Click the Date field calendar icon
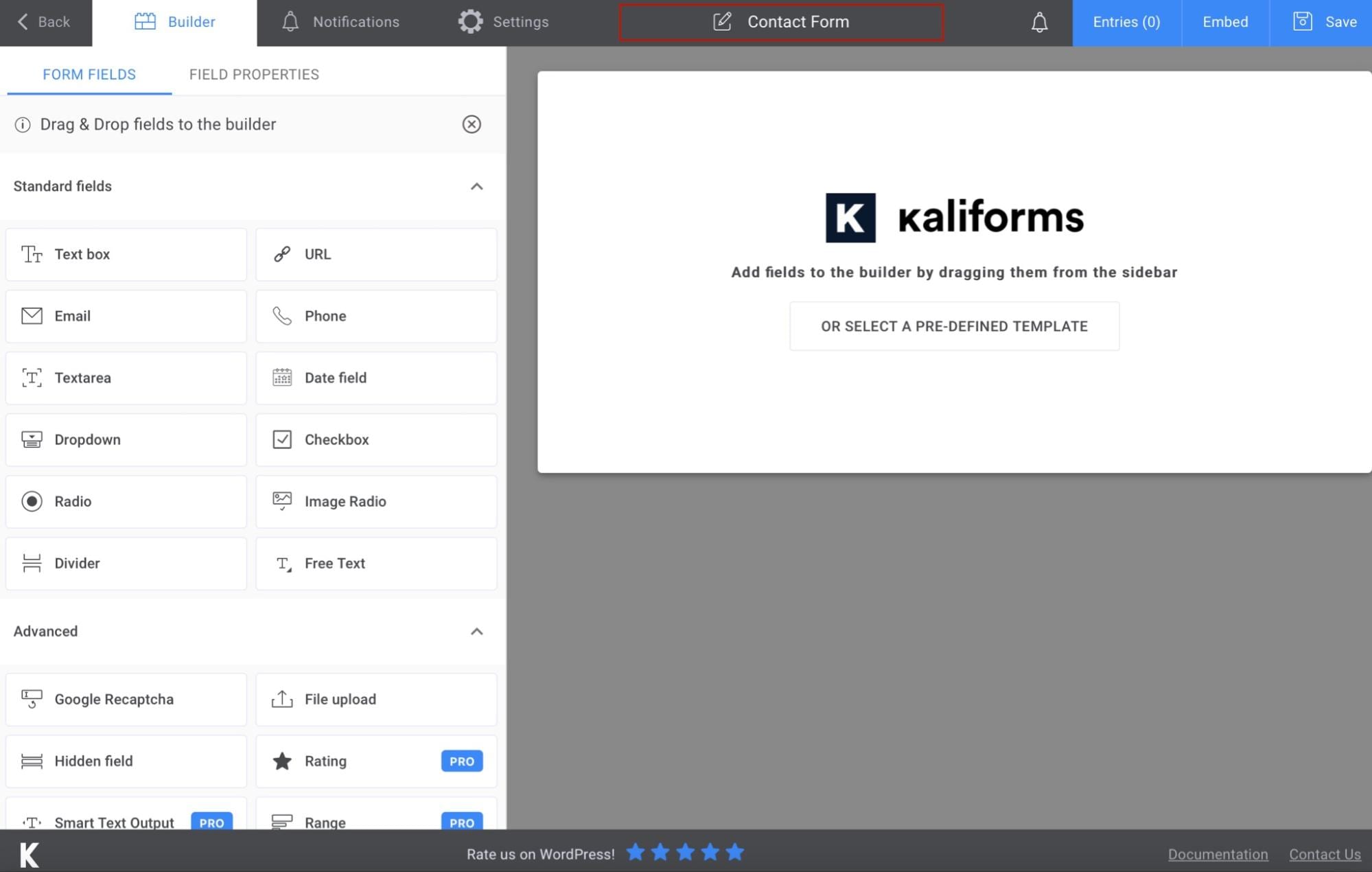Viewport: 1372px width, 872px height. click(x=282, y=378)
